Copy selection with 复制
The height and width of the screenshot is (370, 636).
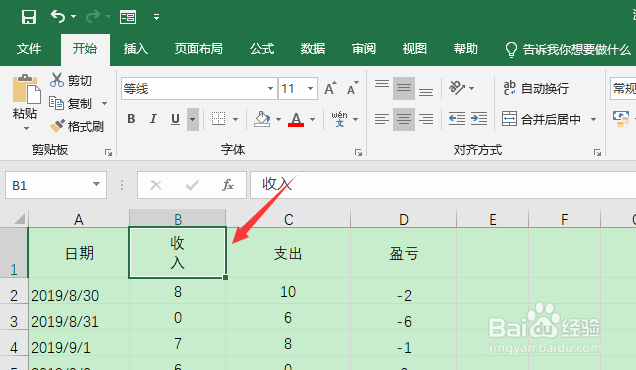70,103
